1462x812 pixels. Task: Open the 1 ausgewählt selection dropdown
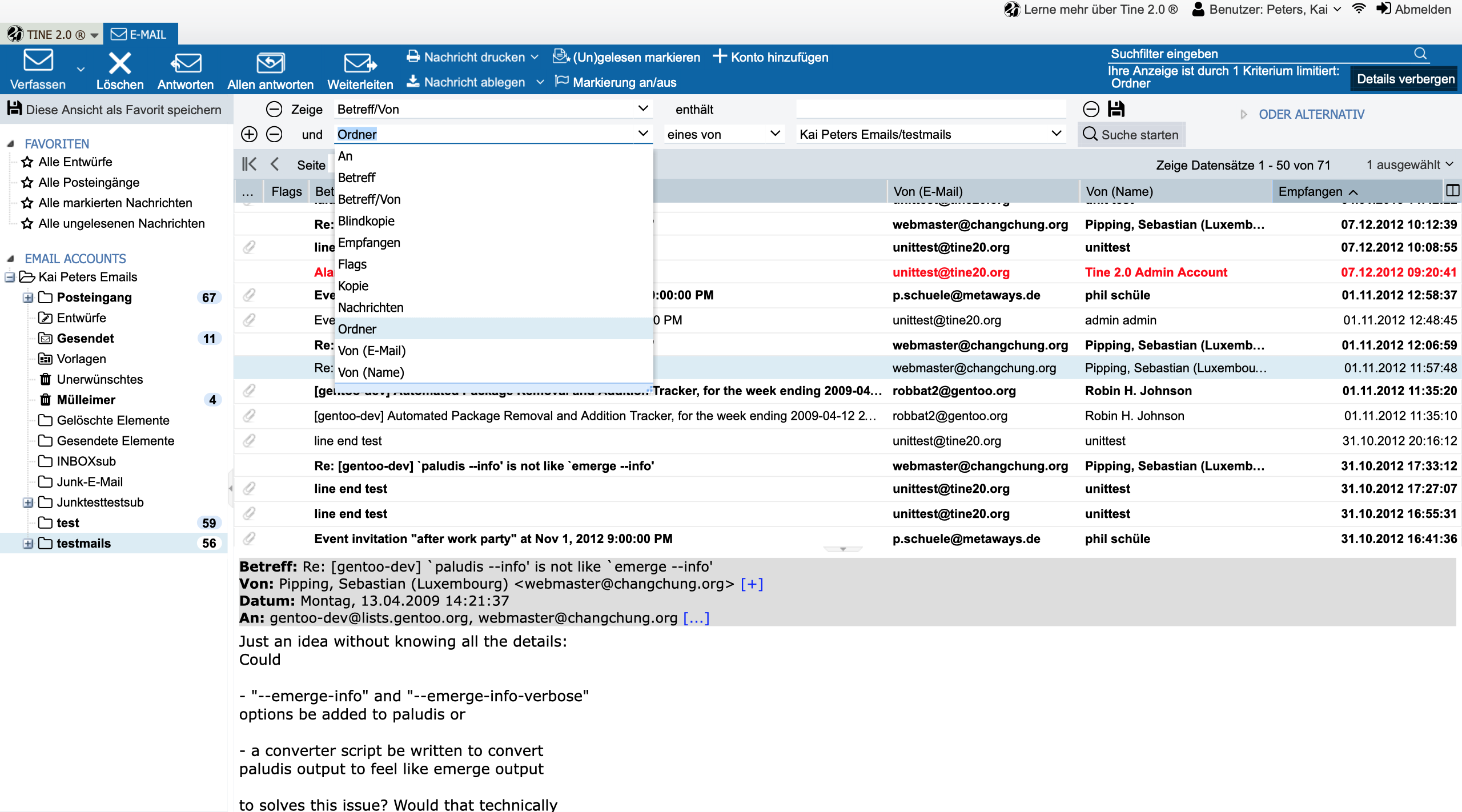1409,164
